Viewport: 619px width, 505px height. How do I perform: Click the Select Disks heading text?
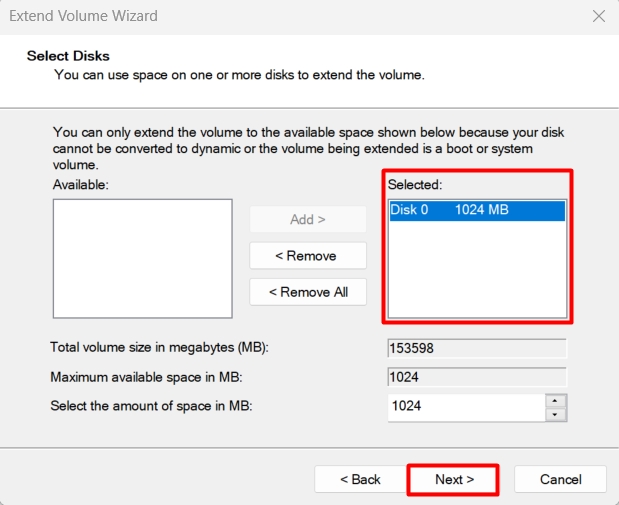pyautogui.click(x=68, y=56)
